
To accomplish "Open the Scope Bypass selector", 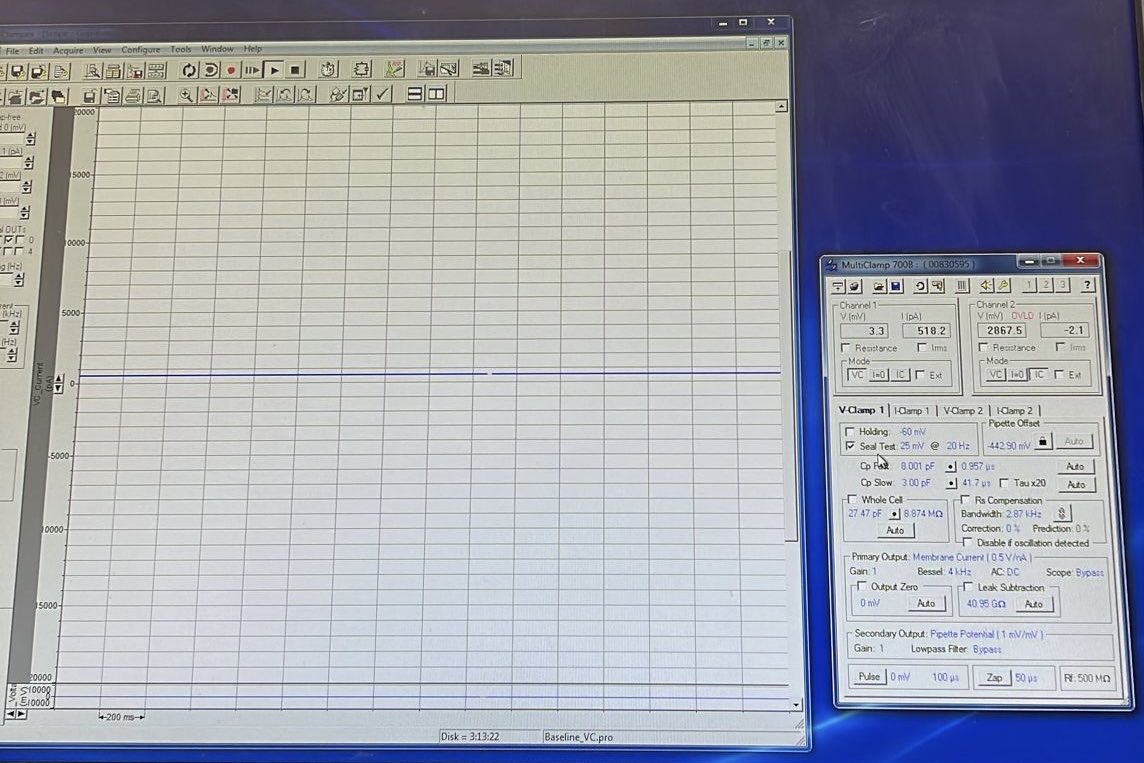I will click(1089, 573).
